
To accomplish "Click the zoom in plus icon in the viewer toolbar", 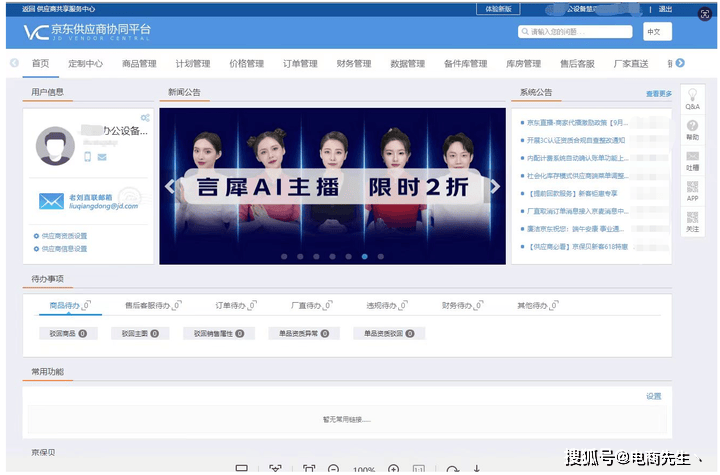I will [x=394, y=469].
